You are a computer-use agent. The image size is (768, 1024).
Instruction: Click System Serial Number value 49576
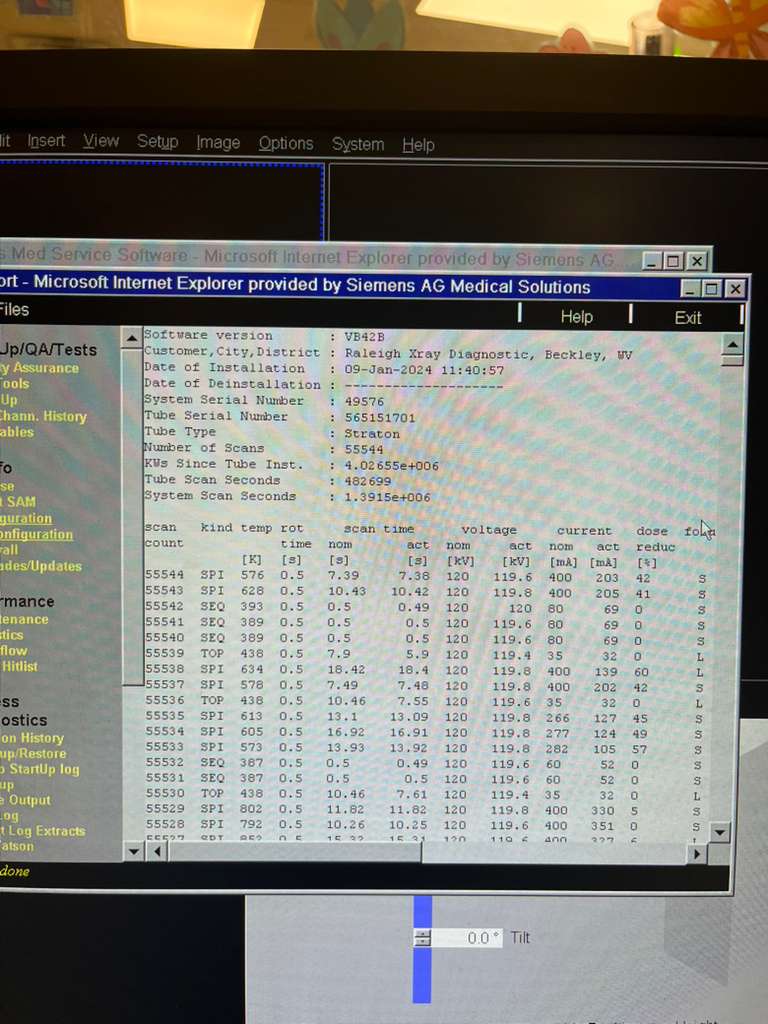[364, 402]
